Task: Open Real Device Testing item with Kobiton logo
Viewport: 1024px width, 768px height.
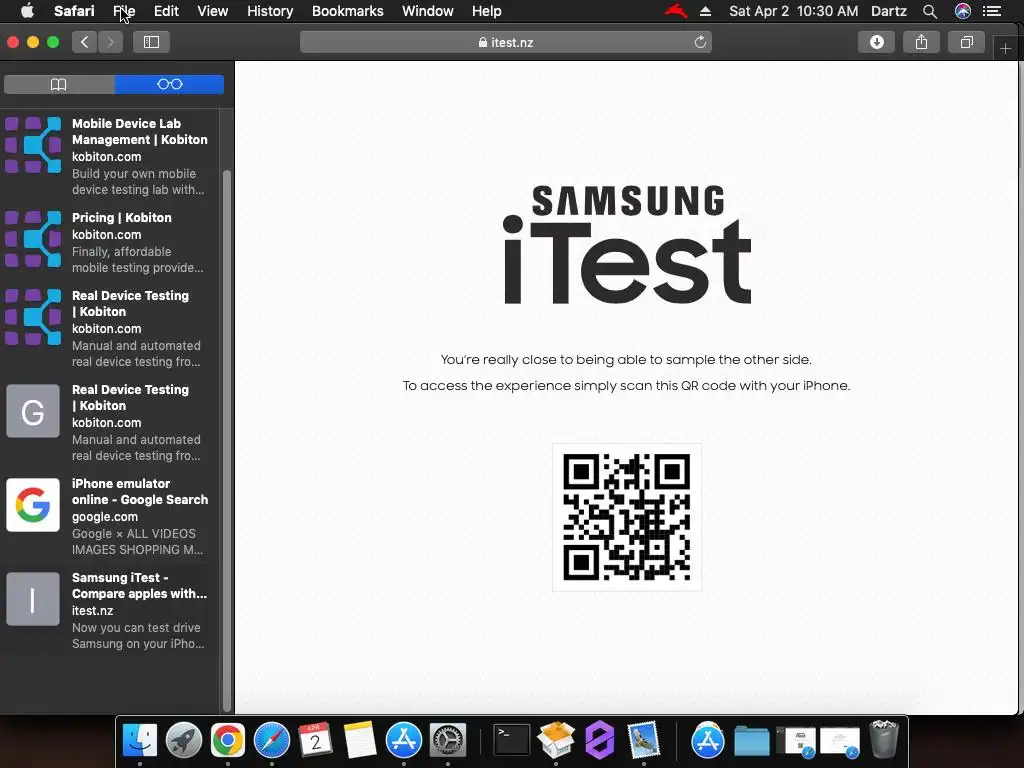Action: 108,328
